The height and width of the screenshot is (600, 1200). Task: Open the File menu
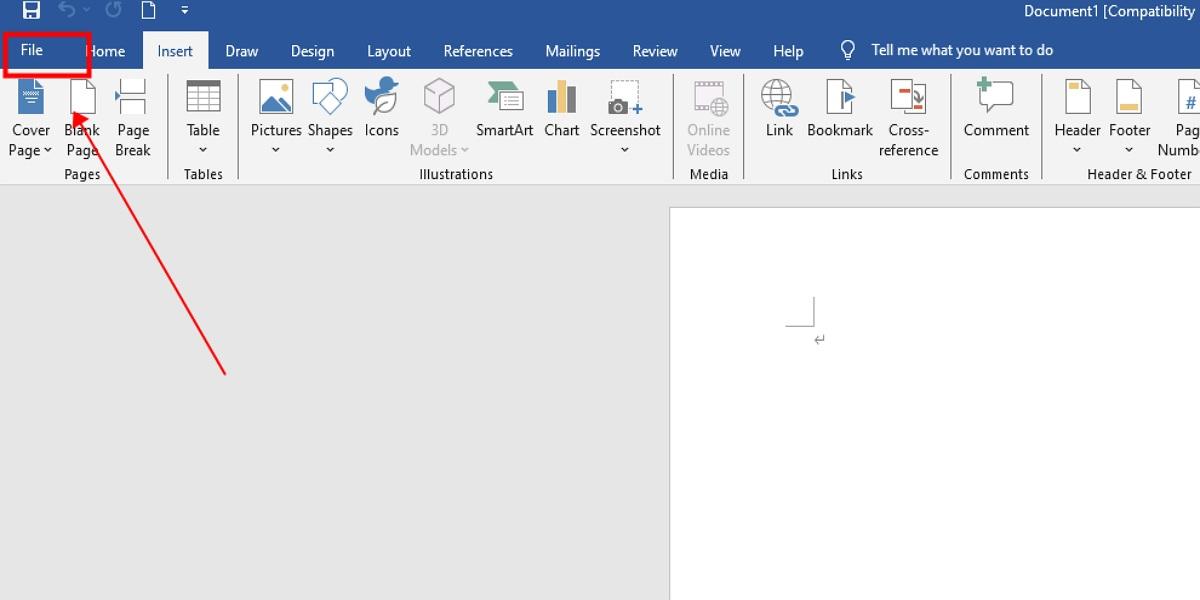pyautogui.click(x=30, y=50)
